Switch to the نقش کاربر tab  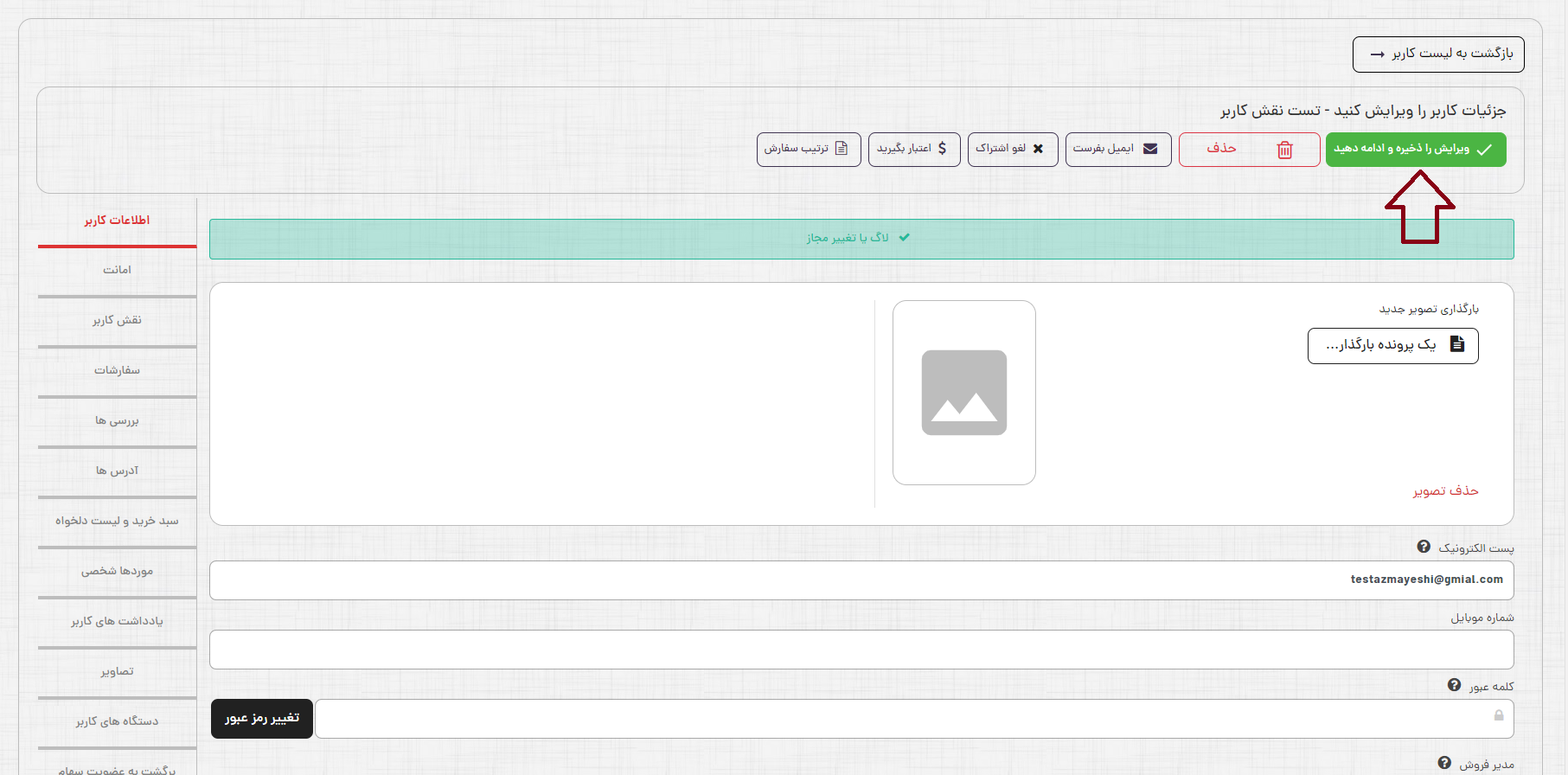pos(117,320)
